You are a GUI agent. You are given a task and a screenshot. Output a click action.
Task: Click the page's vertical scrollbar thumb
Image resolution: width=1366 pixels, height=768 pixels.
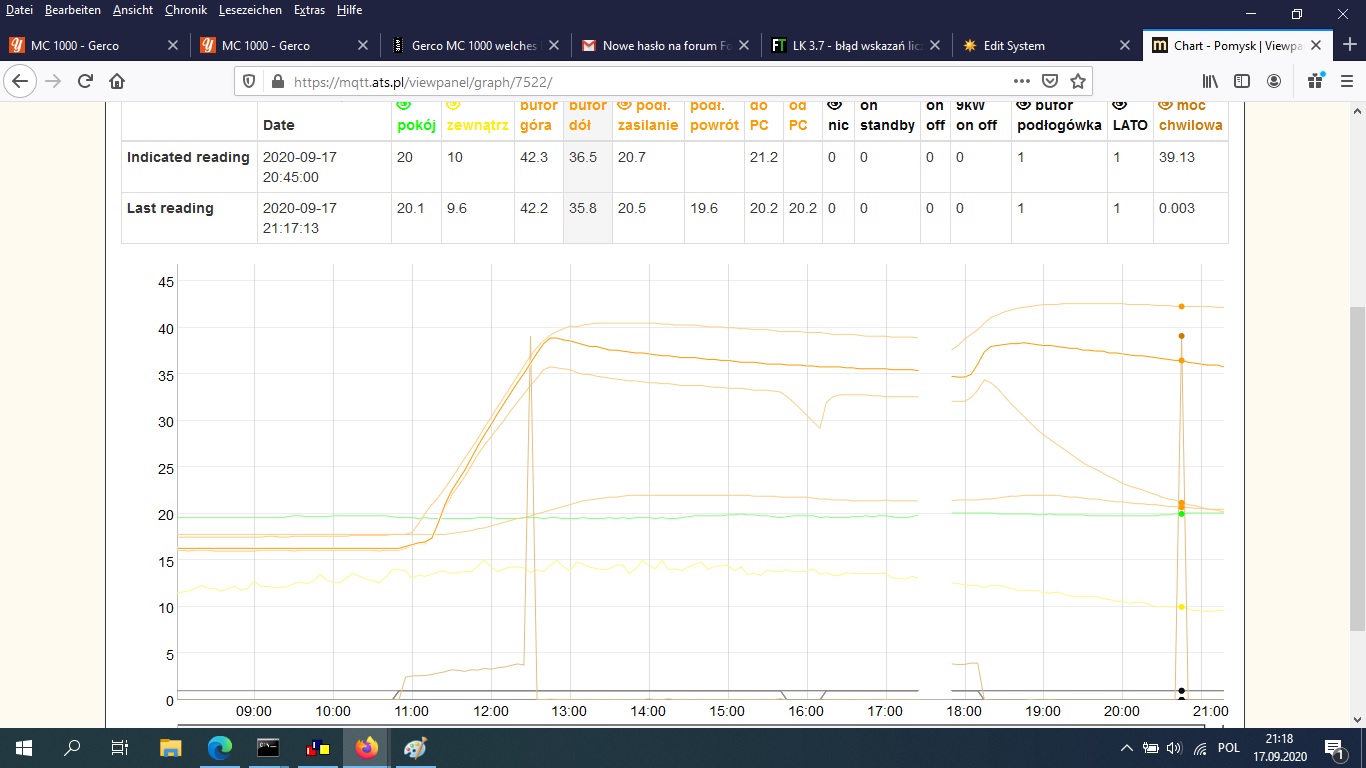[x=1357, y=468]
